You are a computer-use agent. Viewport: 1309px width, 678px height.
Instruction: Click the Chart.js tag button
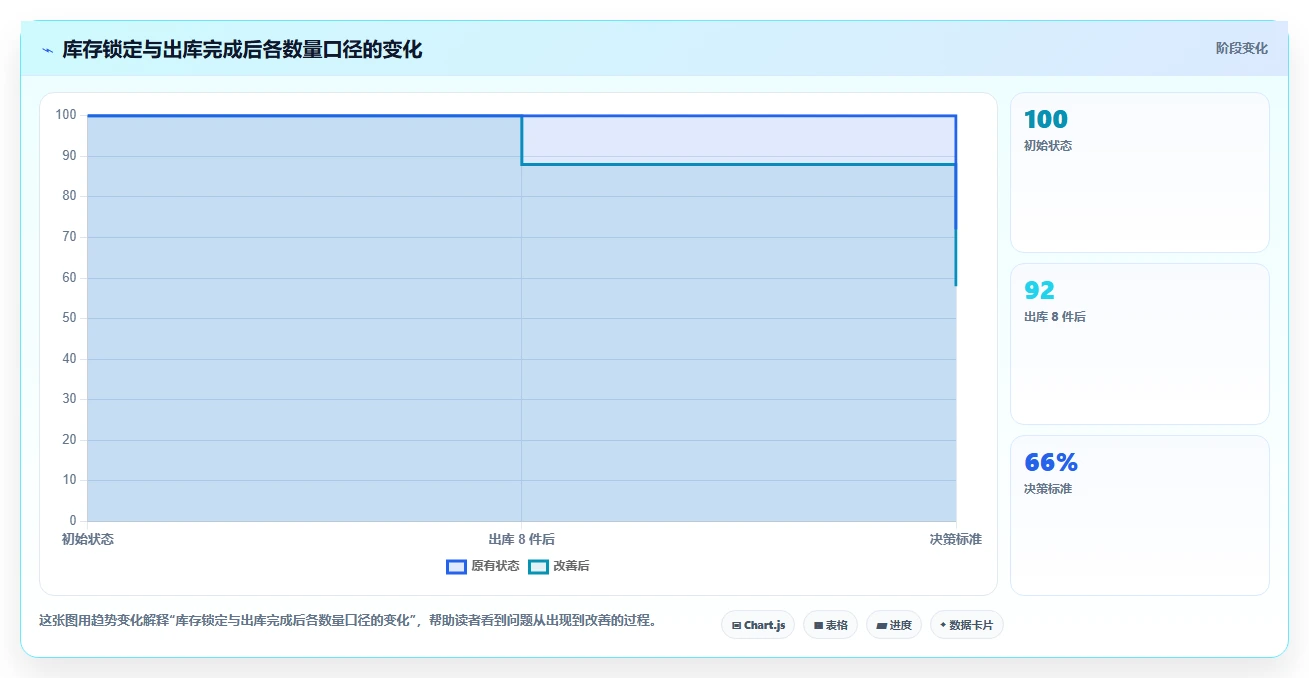point(758,625)
